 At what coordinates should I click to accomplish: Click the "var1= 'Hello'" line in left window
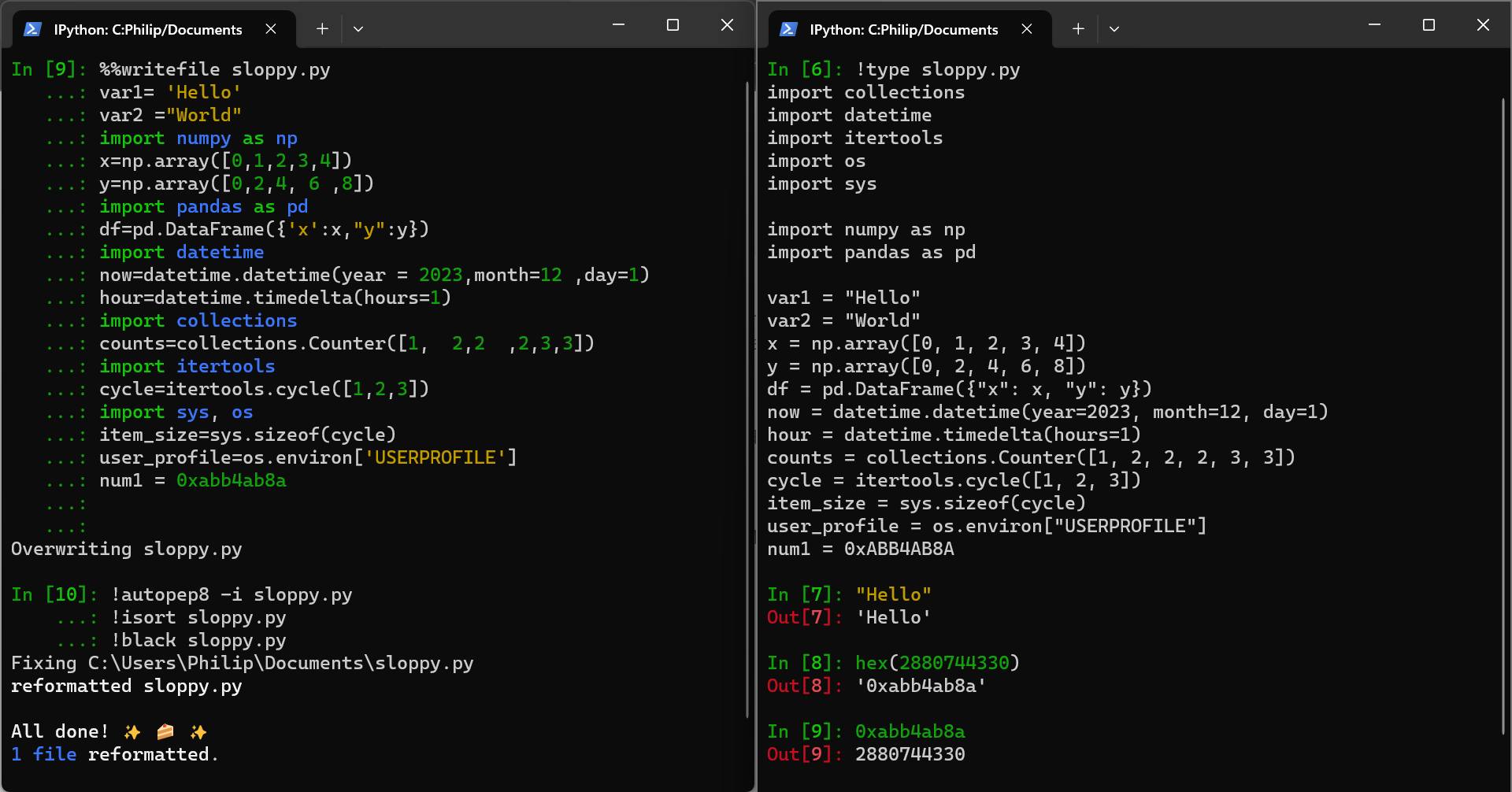[170, 92]
